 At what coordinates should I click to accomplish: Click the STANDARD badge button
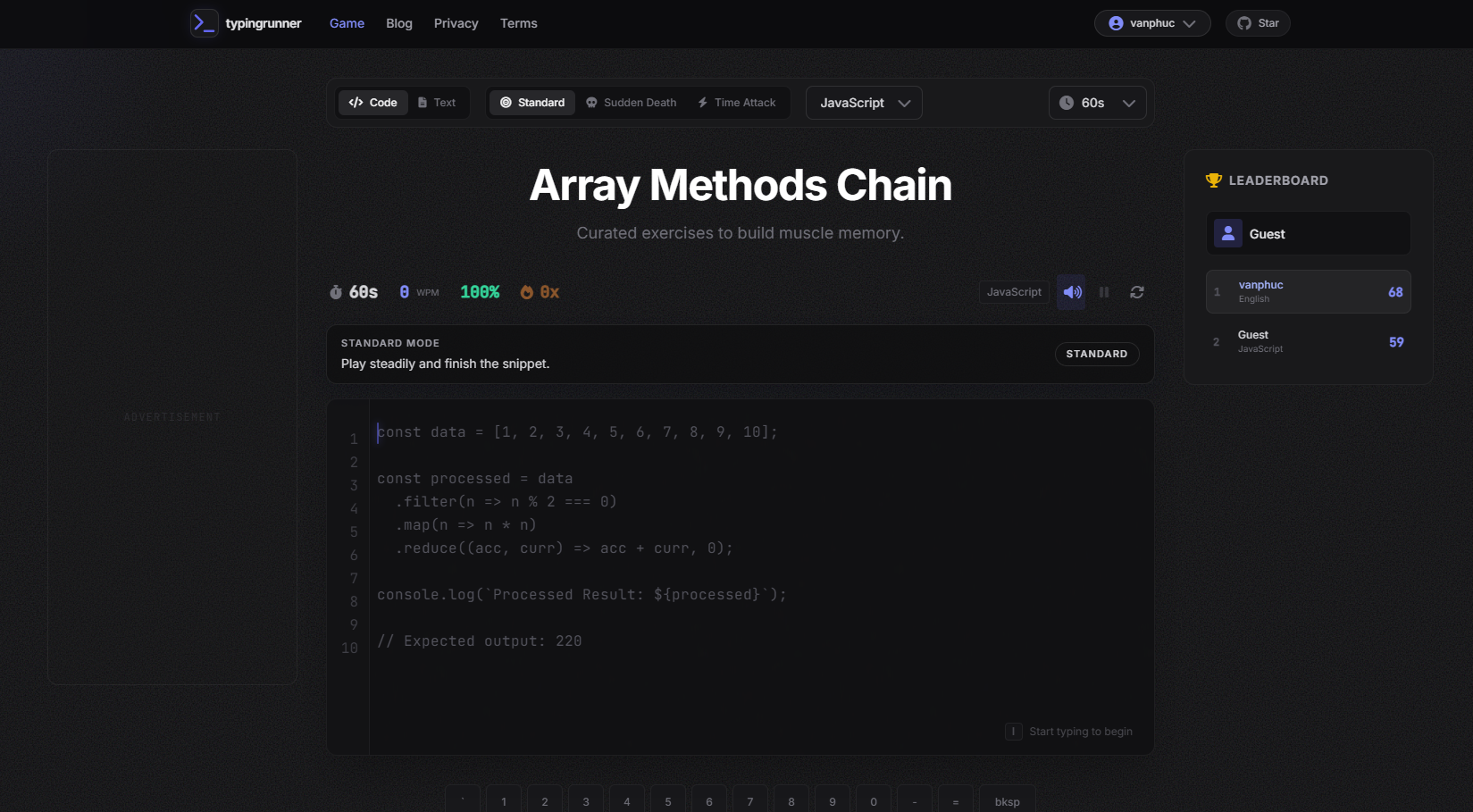(x=1097, y=354)
